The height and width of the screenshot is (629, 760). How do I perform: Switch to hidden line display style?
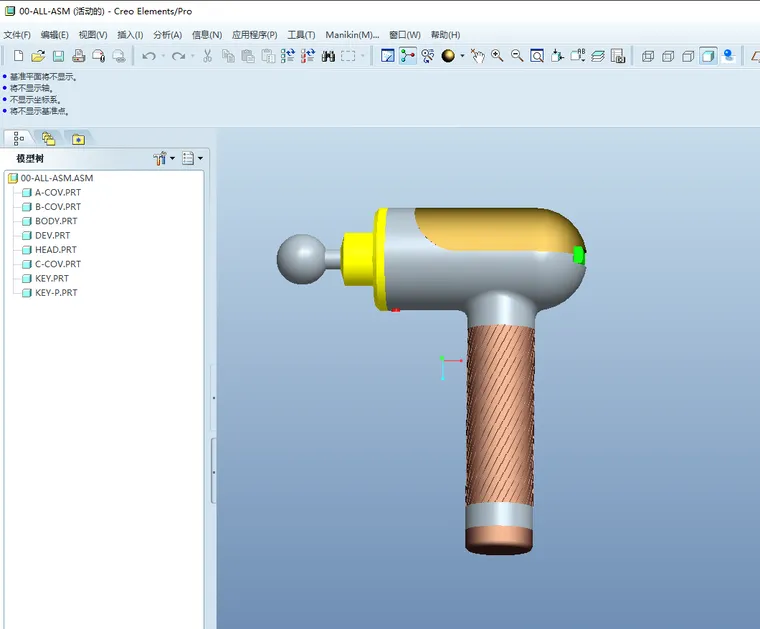click(668, 57)
